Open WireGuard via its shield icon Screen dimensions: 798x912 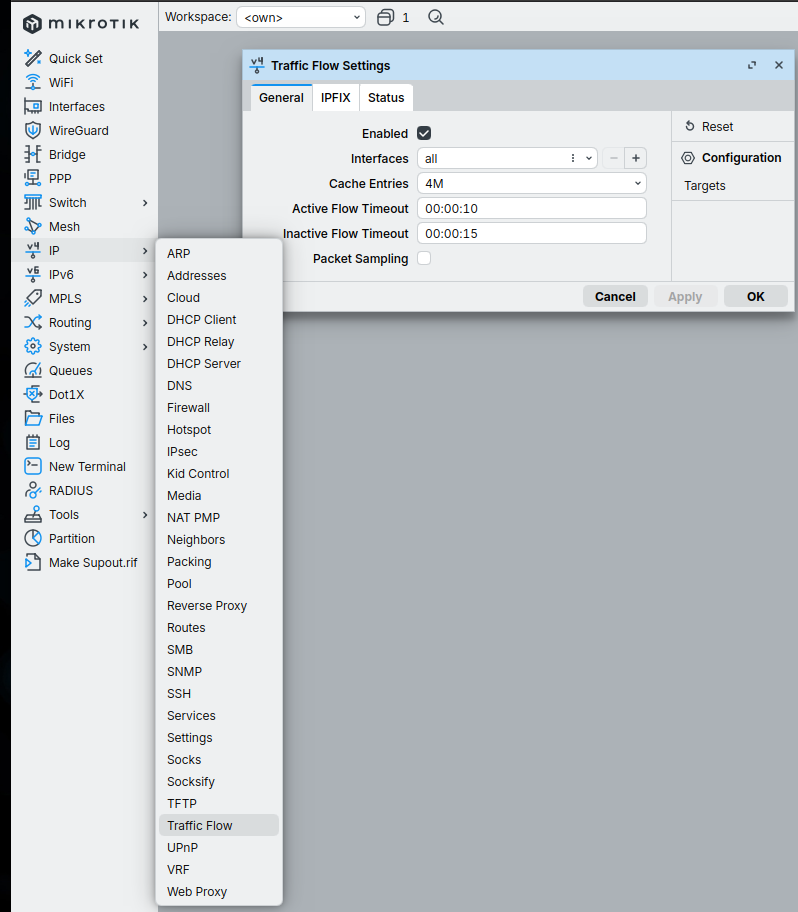click(33, 130)
